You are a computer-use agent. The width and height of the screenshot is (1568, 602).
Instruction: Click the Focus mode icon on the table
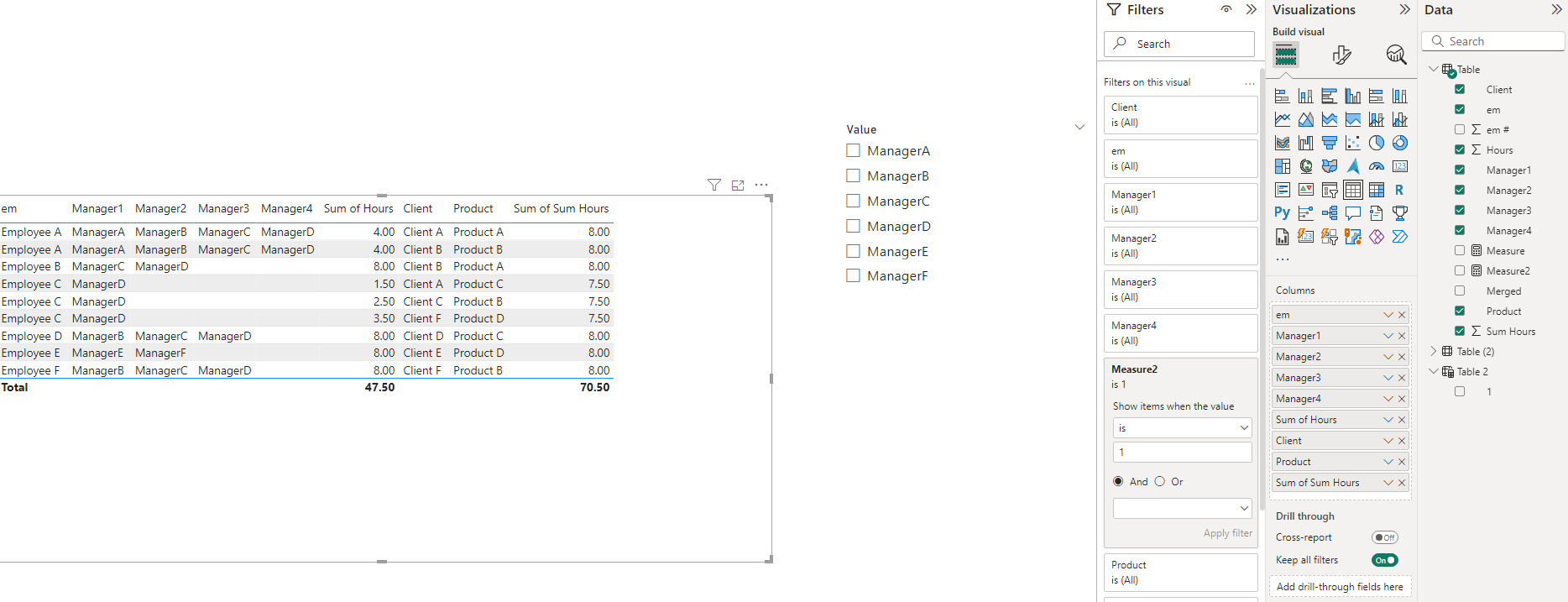pyautogui.click(x=738, y=185)
